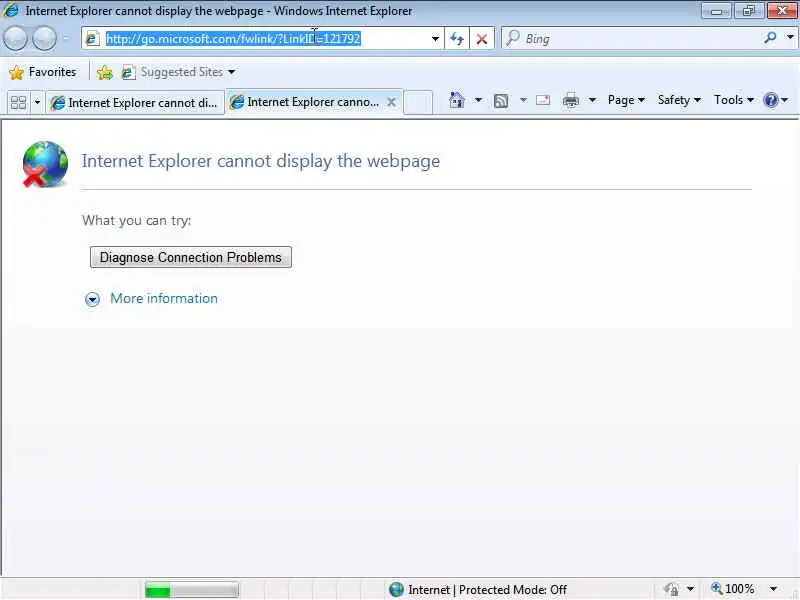This screenshot has width=800, height=600.
Task: Click the search magnifier button
Action: [770, 38]
